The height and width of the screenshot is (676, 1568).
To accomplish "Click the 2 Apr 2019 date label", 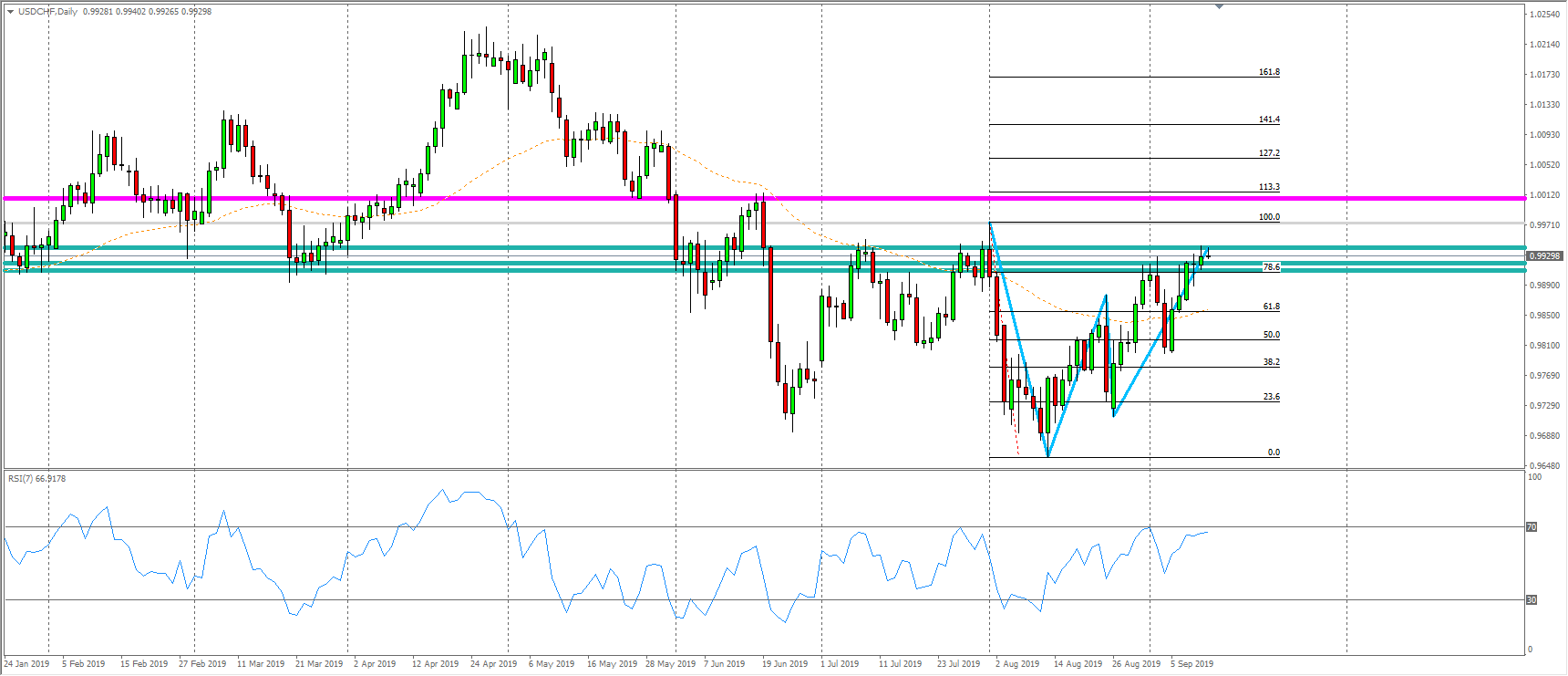I will [375, 664].
